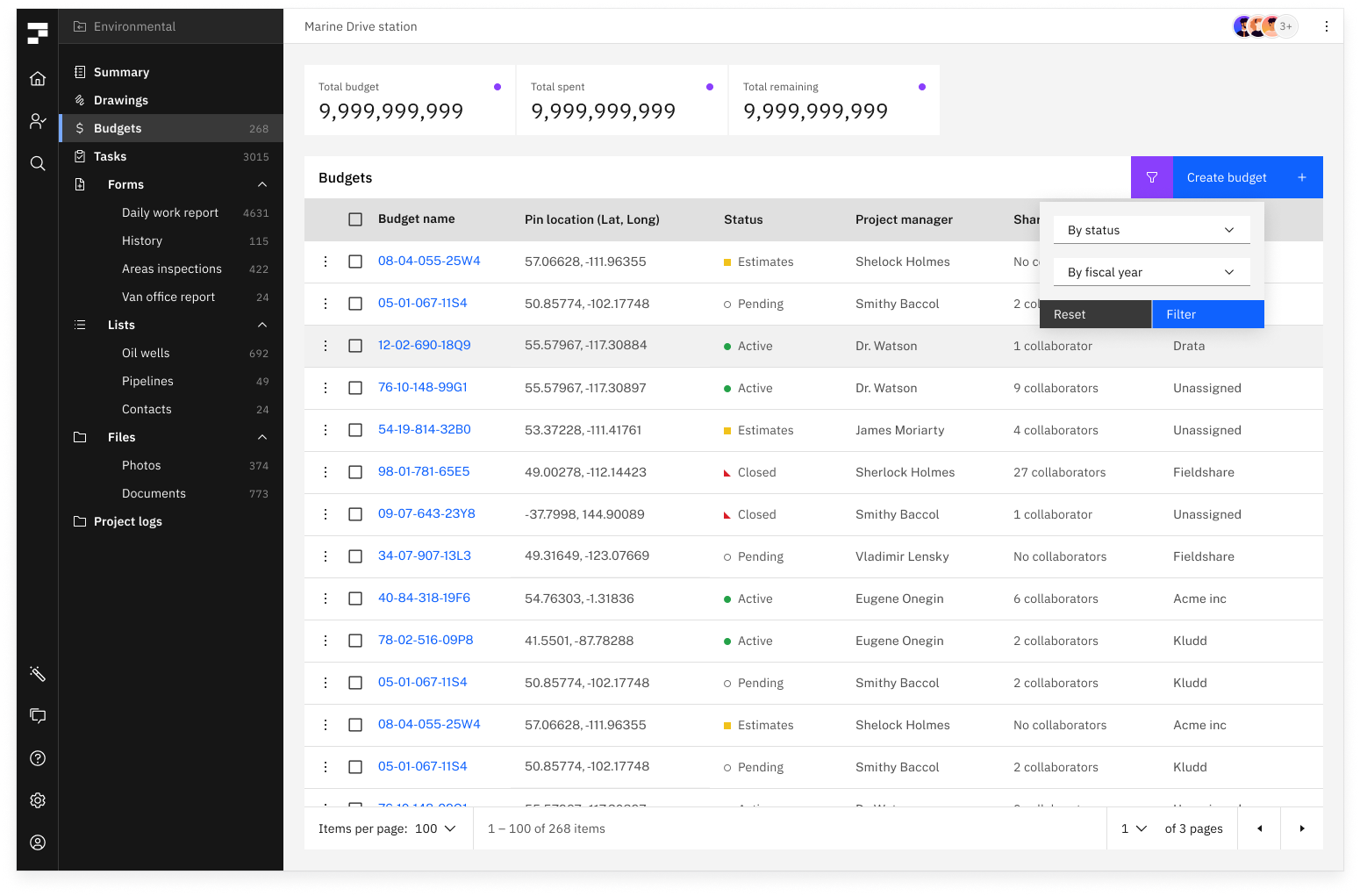Check the box for budget 12-02-690-18Q9

pyautogui.click(x=355, y=346)
